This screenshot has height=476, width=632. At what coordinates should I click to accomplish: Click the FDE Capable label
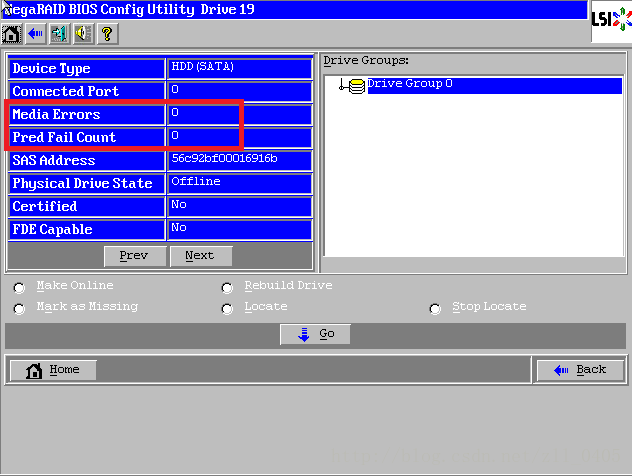coord(52,229)
